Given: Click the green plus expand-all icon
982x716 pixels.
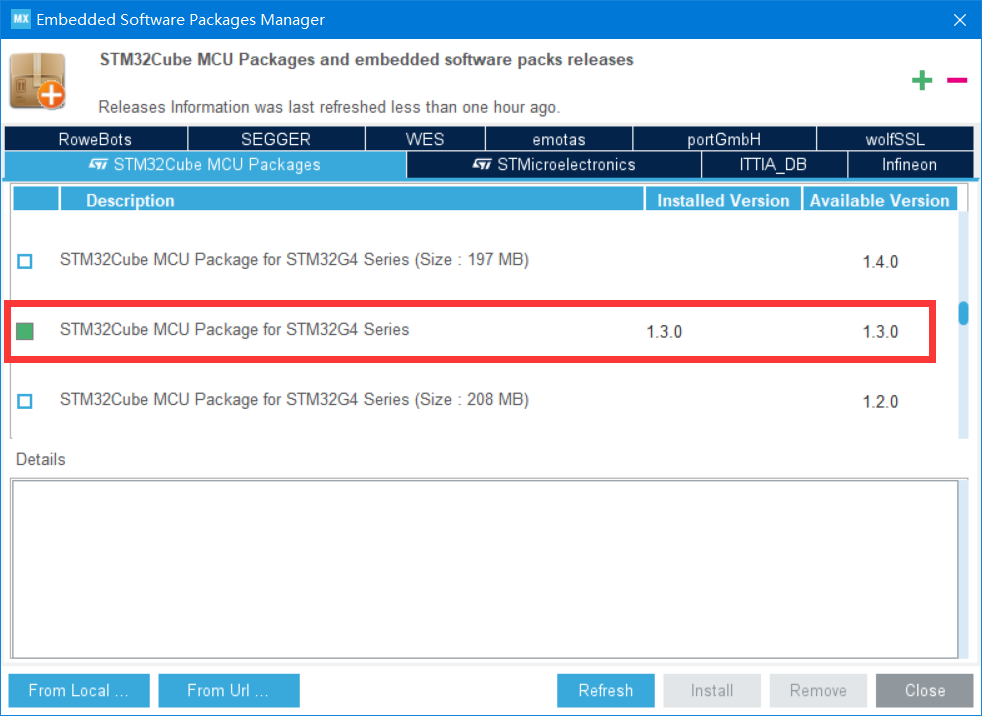Looking at the screenshot, I should [x=921, y=81].
